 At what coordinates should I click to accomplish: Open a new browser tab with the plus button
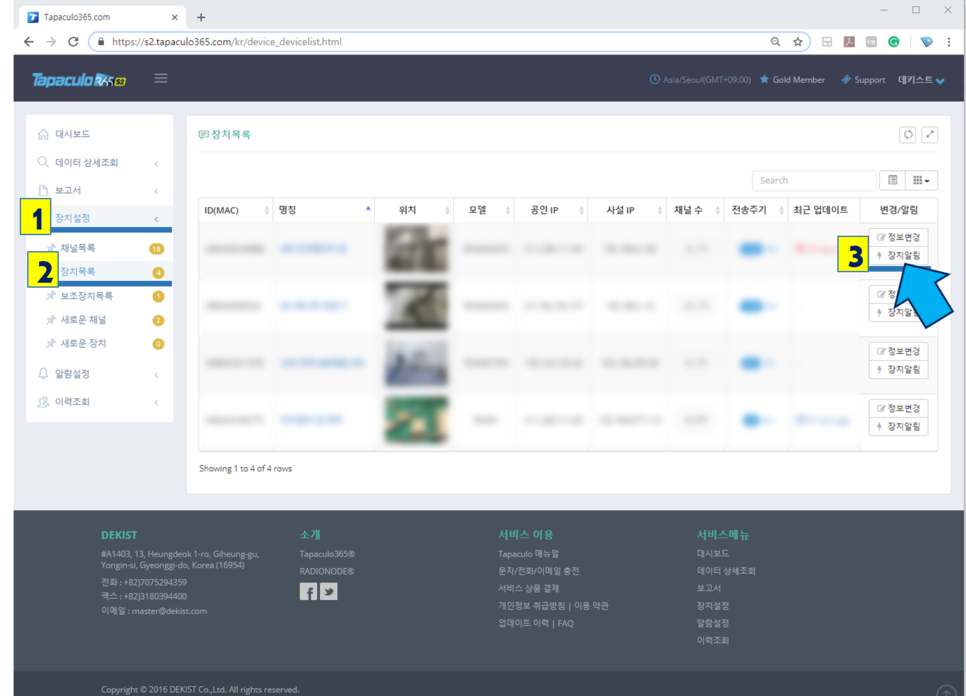(201, 17)
